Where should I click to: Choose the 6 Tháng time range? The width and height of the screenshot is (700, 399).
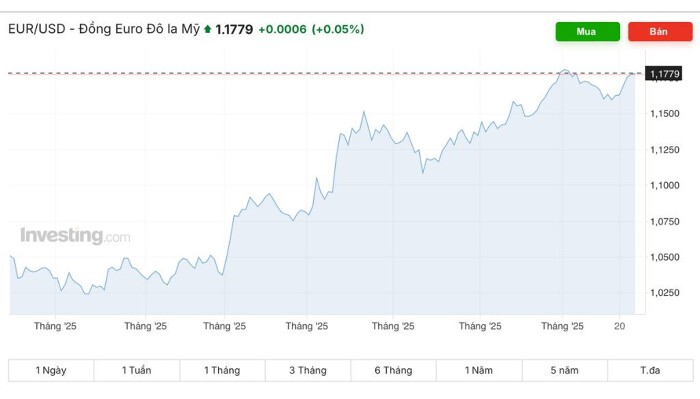coord(393,370)
